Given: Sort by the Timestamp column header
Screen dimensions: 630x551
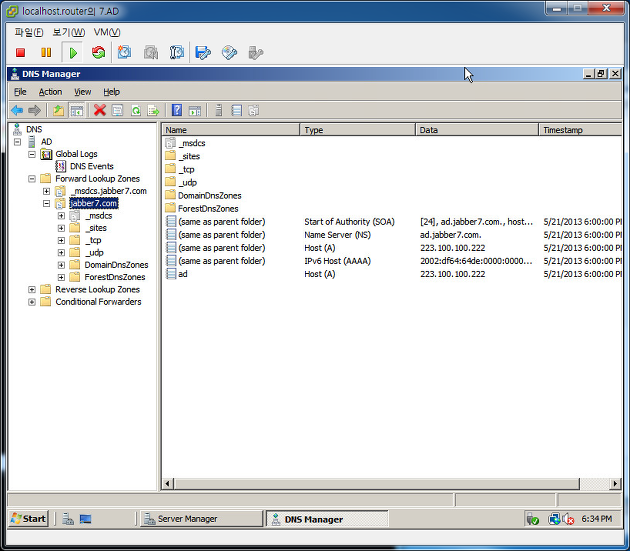Looking at the screenshot, I should point(581,130).
